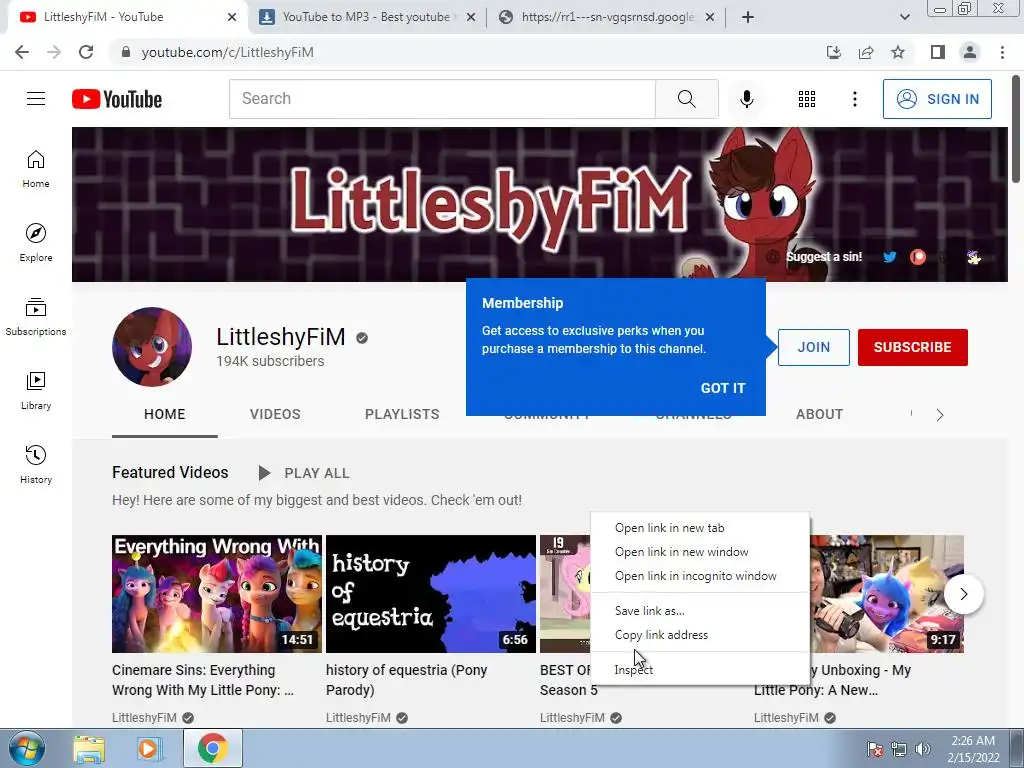
Task: Click the search magnifier button
Action: 686,99
